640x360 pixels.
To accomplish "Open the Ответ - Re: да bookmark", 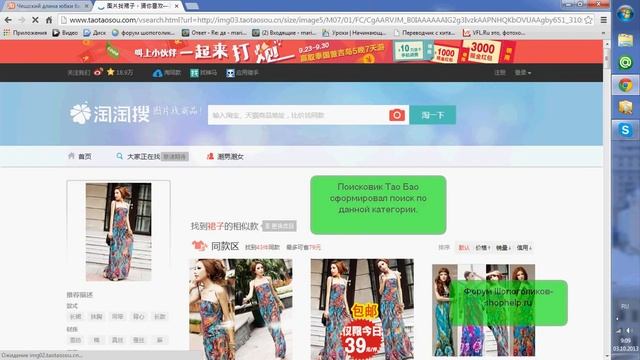I will pos(214,33).
